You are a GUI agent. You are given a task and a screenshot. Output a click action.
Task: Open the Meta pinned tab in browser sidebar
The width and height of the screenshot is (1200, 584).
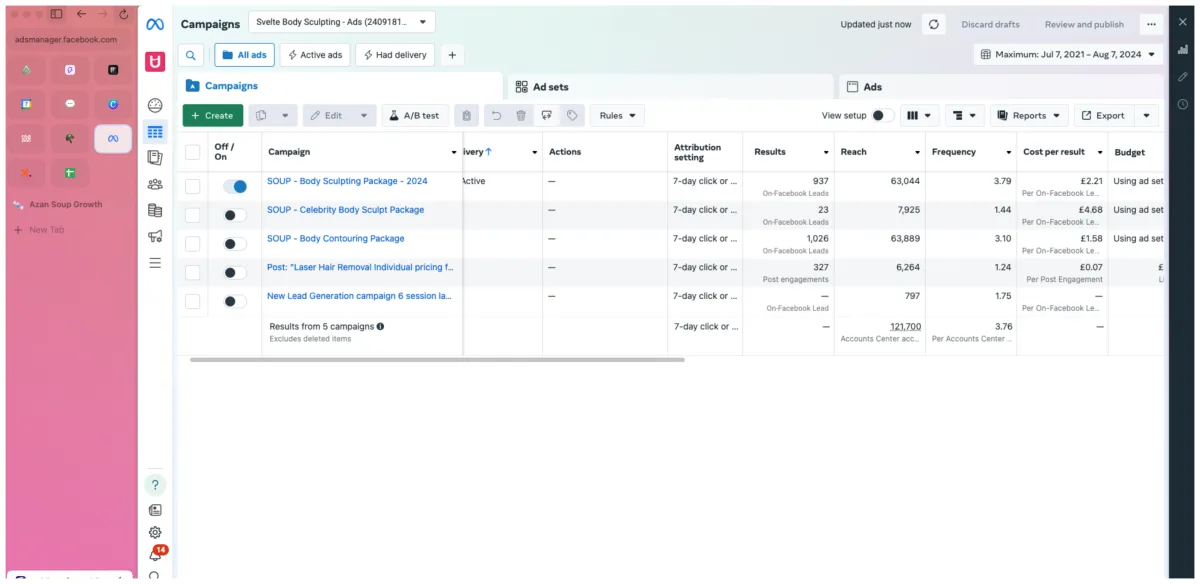(113, 138)
